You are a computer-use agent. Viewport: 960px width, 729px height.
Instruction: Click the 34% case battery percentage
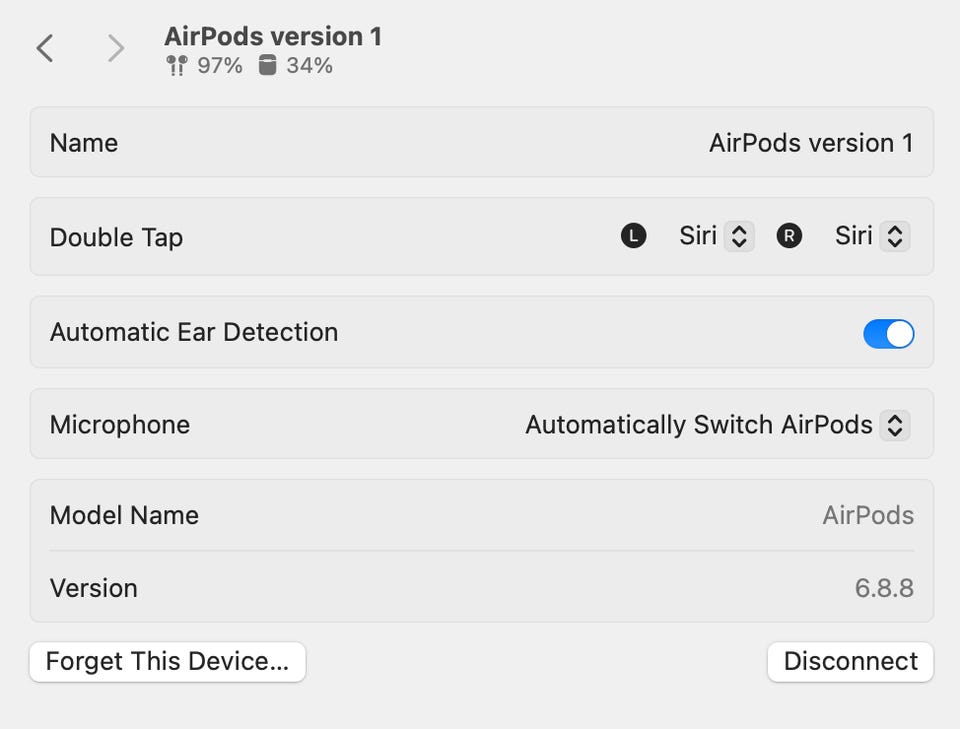(x=309, y=66)
